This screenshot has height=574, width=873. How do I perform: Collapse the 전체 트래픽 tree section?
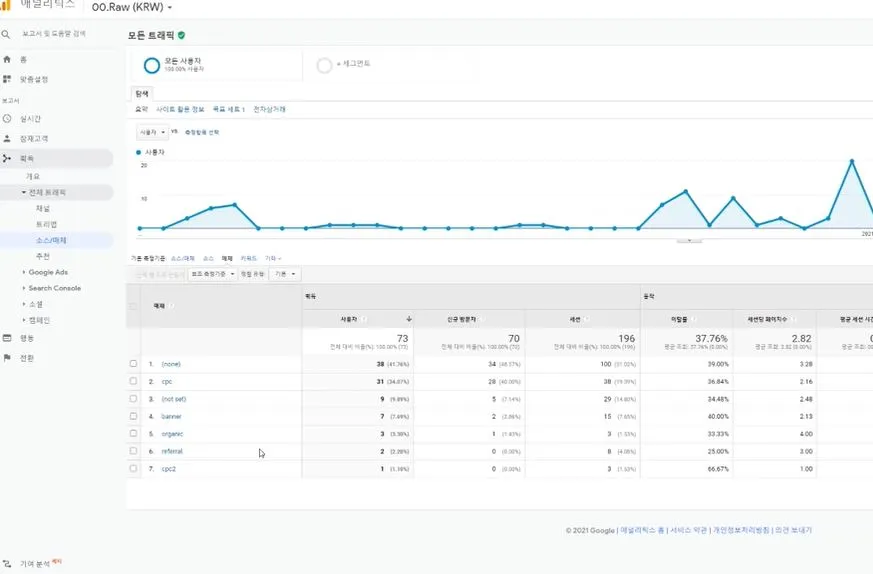pos(24,192)
